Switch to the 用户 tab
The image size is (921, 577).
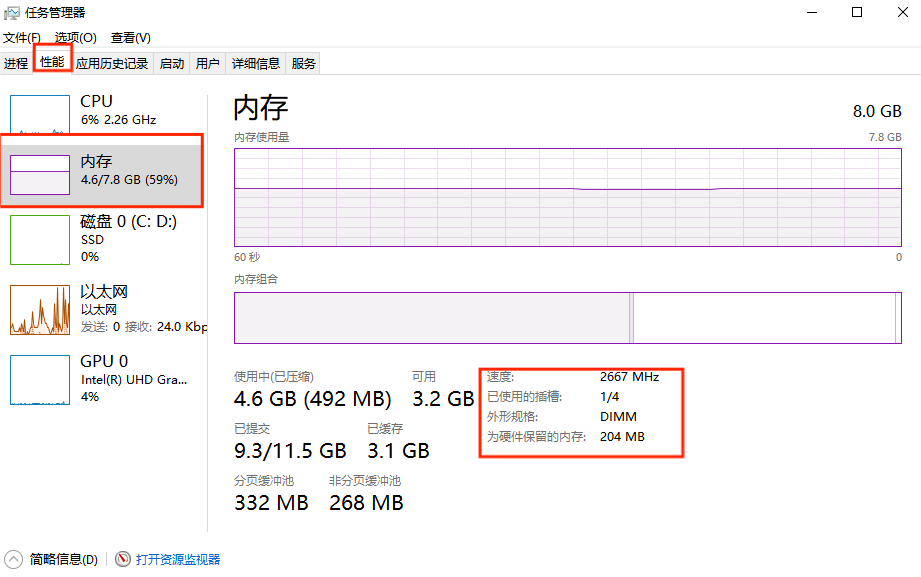click(208, 63)
